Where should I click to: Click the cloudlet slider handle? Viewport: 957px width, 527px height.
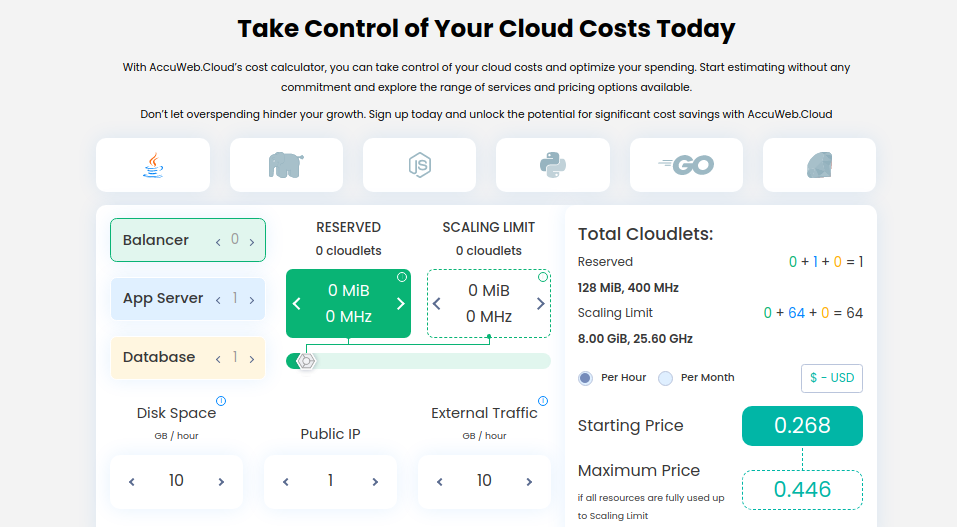coord(307,361)
